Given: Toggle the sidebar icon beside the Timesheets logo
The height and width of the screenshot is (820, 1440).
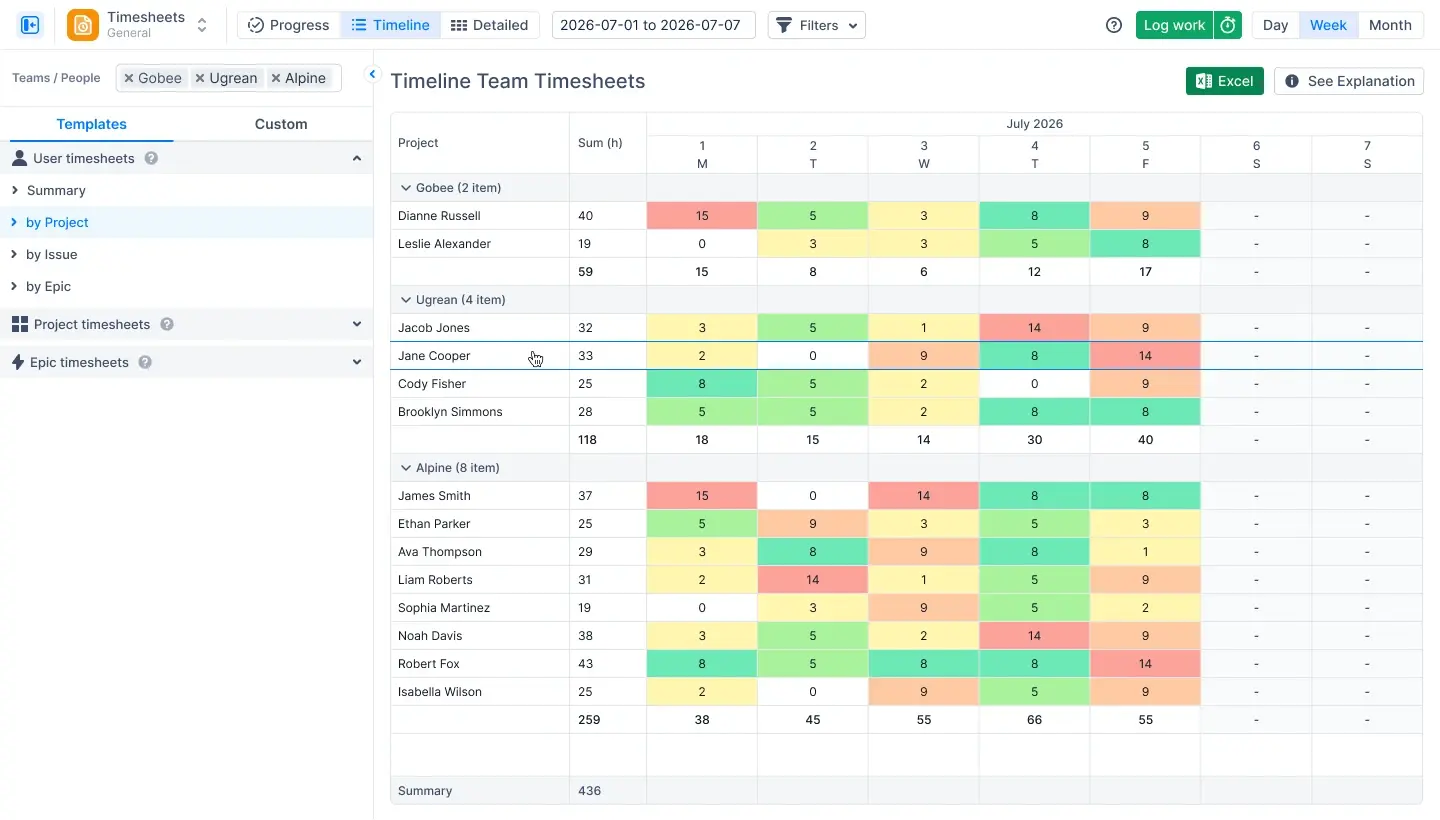Looking at the screenshot, I should click(30, 25).
